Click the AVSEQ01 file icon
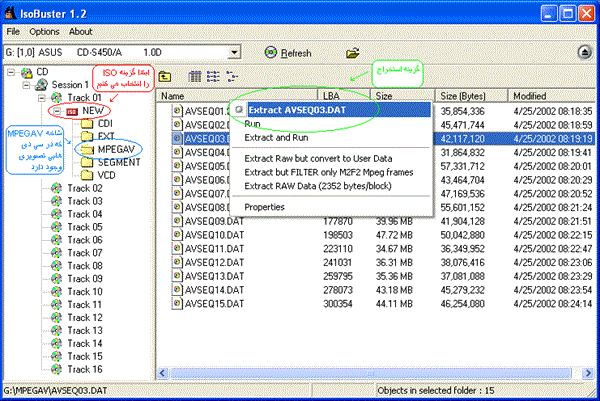 pyautogui.click(x=177, y=111)
